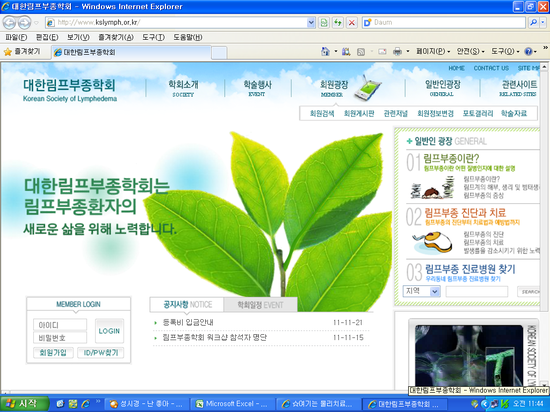Click the red Stop loading icon

coord(351,23)
